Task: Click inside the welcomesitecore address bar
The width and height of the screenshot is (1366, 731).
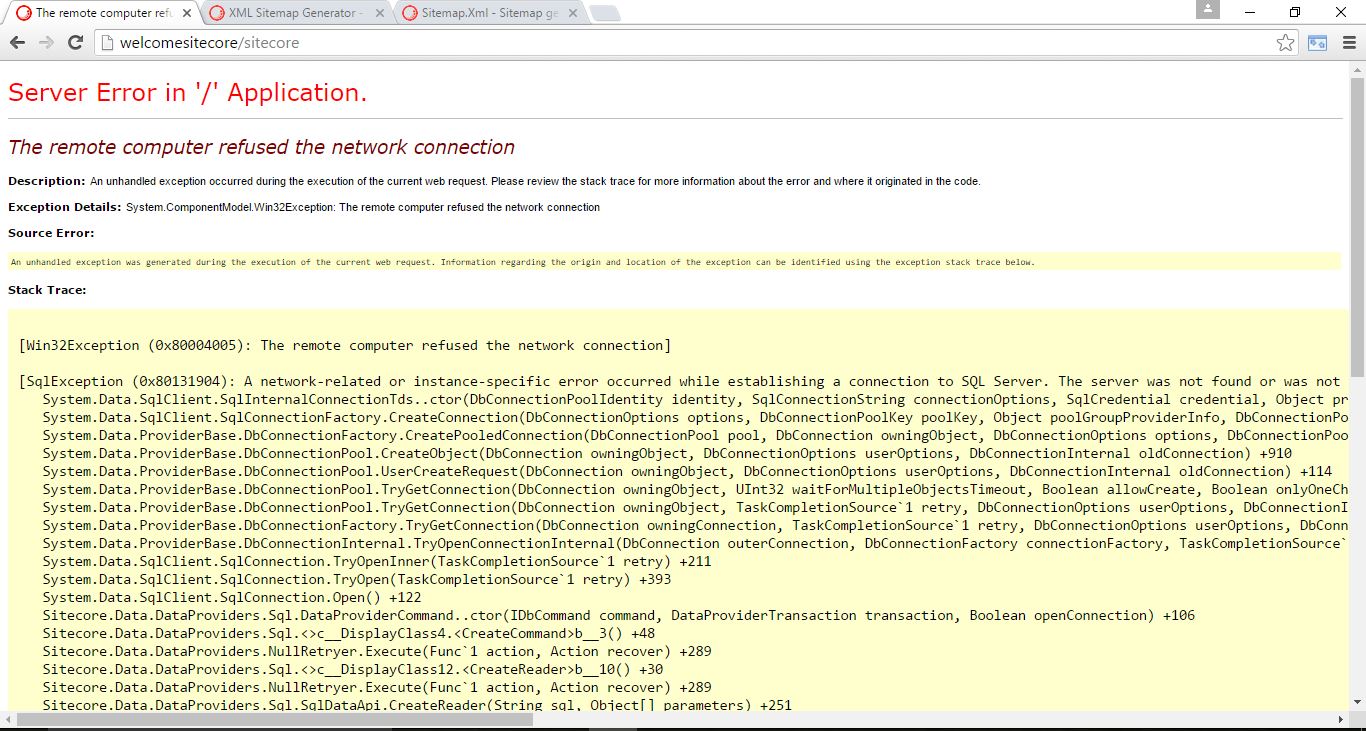Action: click(300, 43)
